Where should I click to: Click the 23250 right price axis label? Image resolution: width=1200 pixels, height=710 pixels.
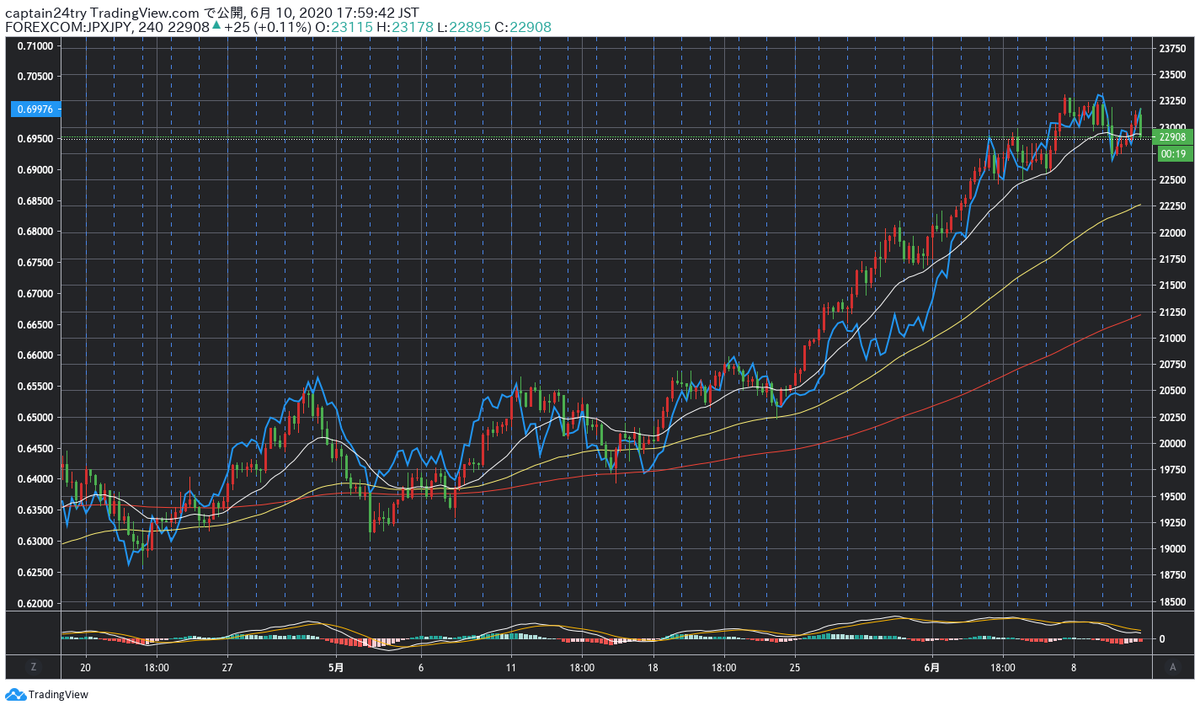(x=1173, y=101)
